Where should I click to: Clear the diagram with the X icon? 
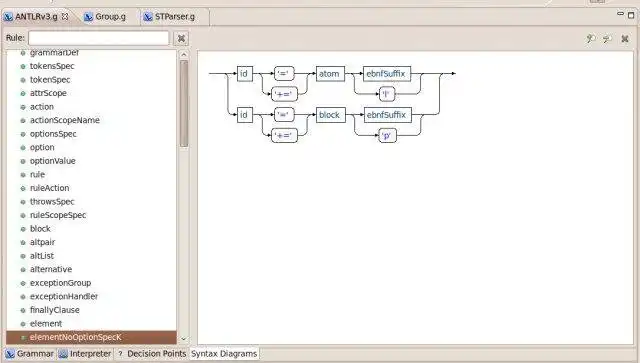[x=625, y=39]
